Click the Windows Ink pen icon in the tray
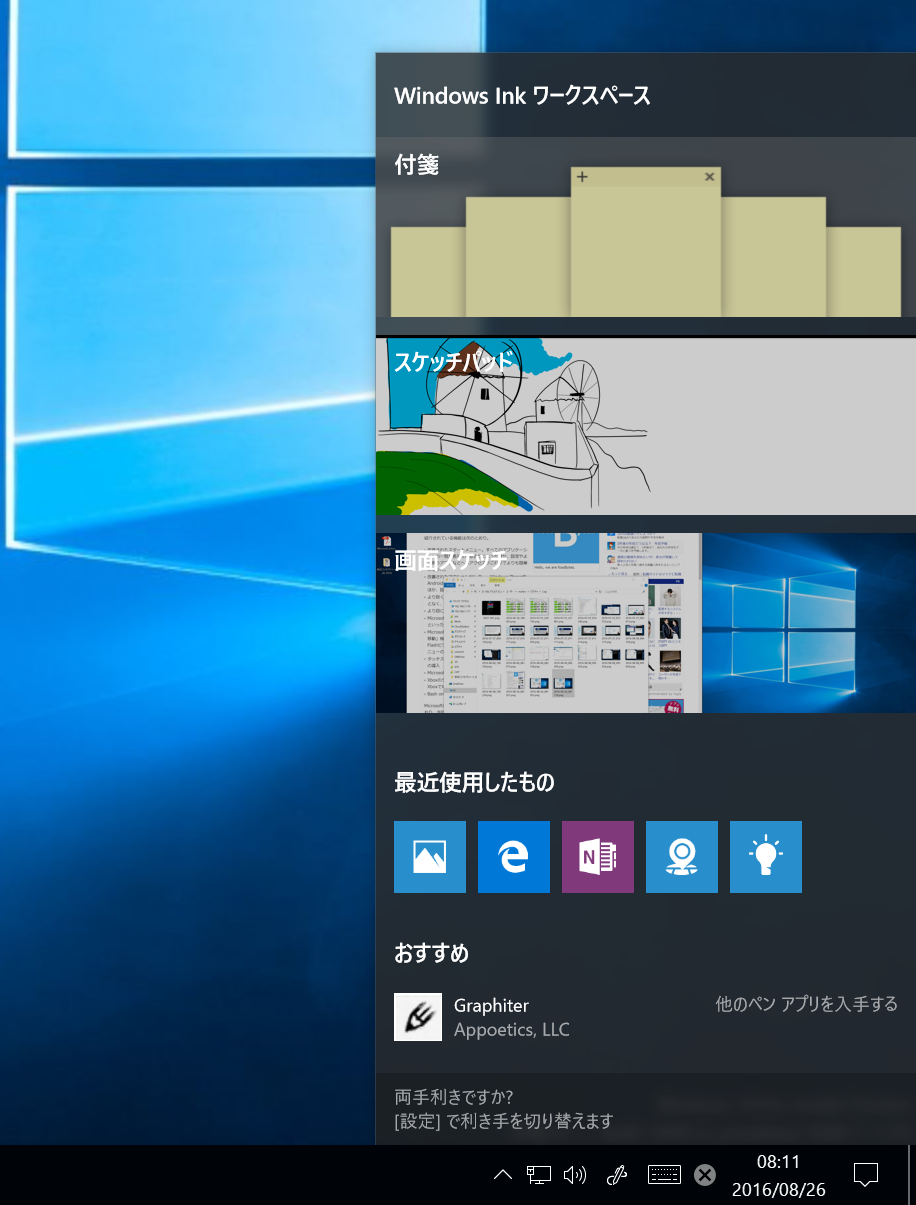916x1205 pixels. [617, 1175]
